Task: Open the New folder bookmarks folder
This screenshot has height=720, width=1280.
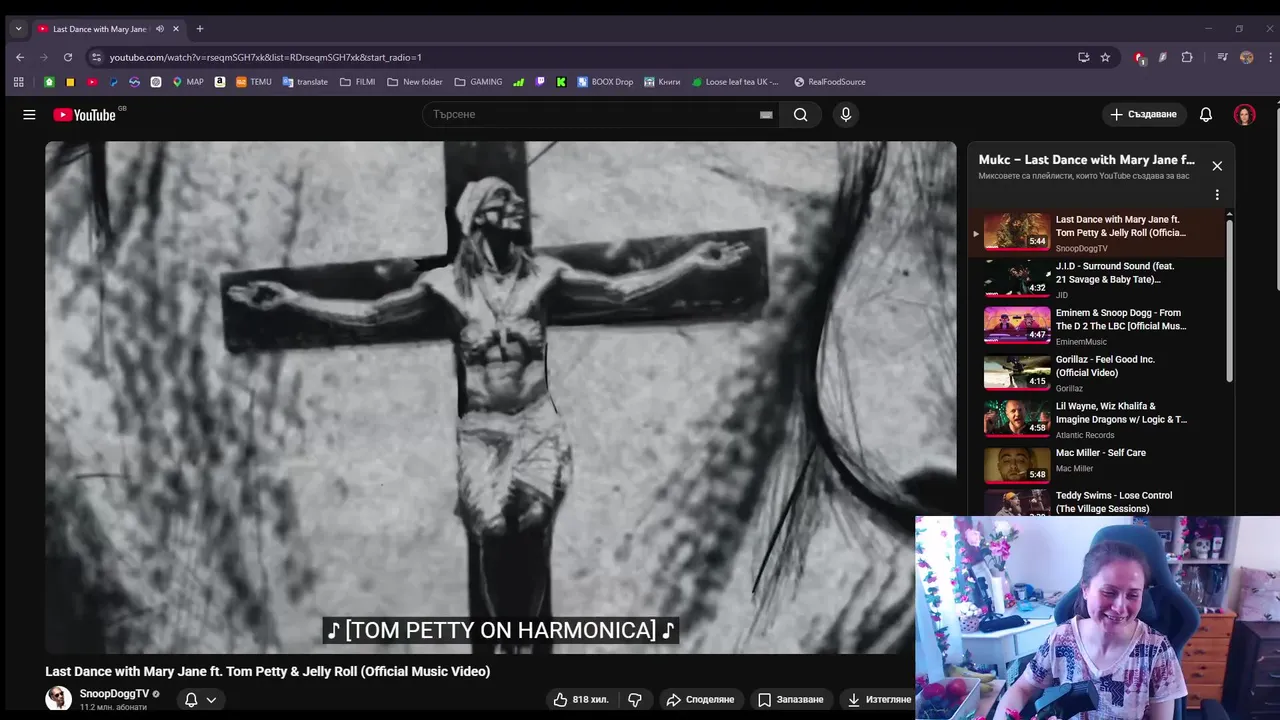Action: pyautogui.click(x=415, y=82)
